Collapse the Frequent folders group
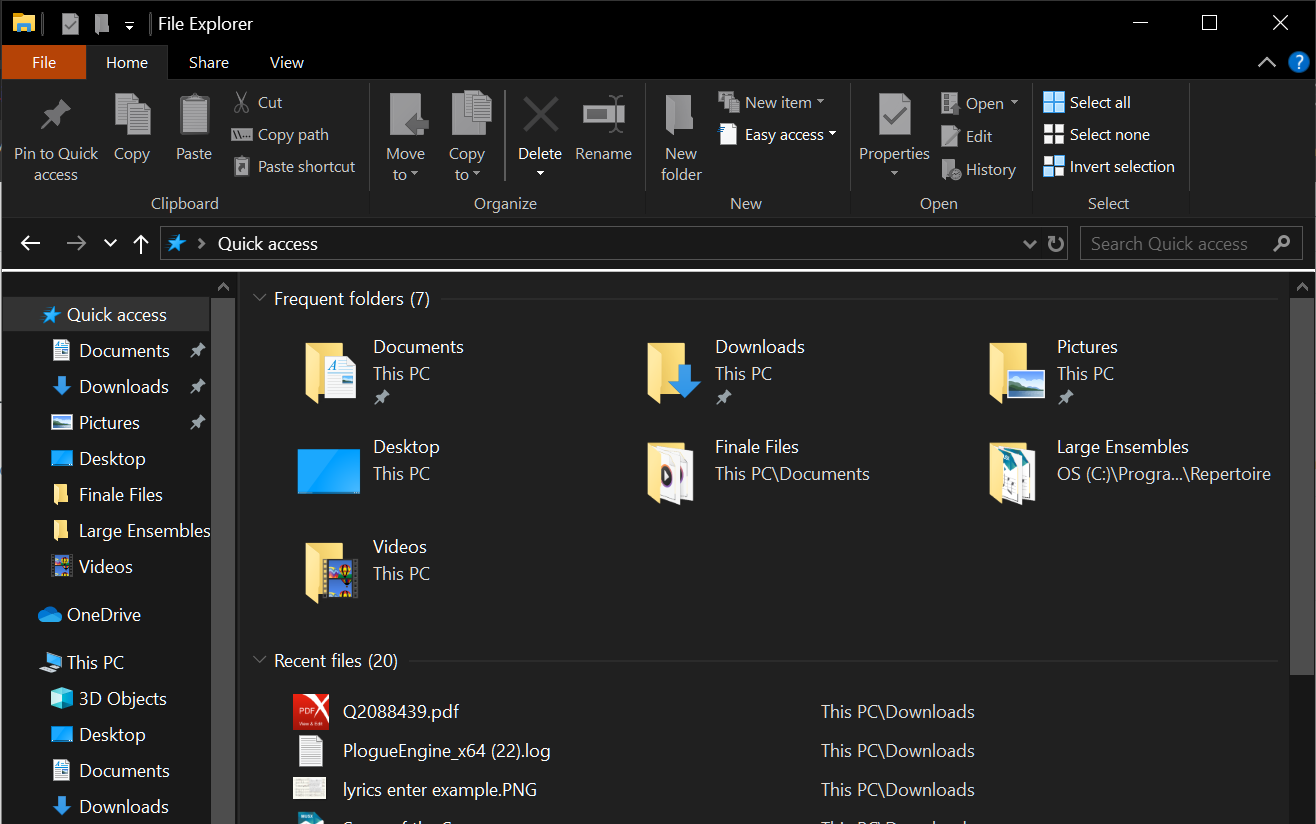The width and height of the screenshot is (1316, 824). click(260, 298)
